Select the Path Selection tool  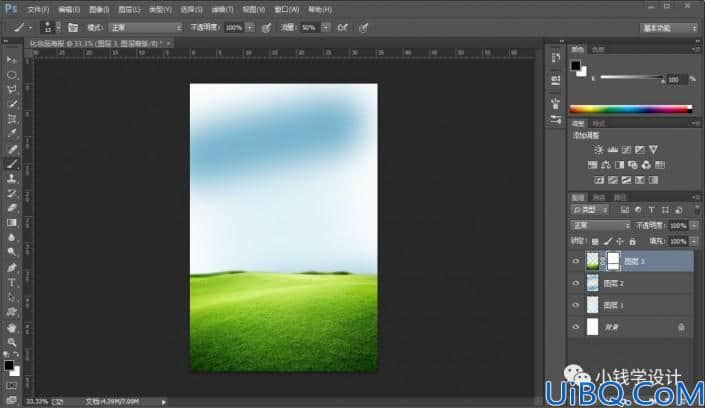12,297
